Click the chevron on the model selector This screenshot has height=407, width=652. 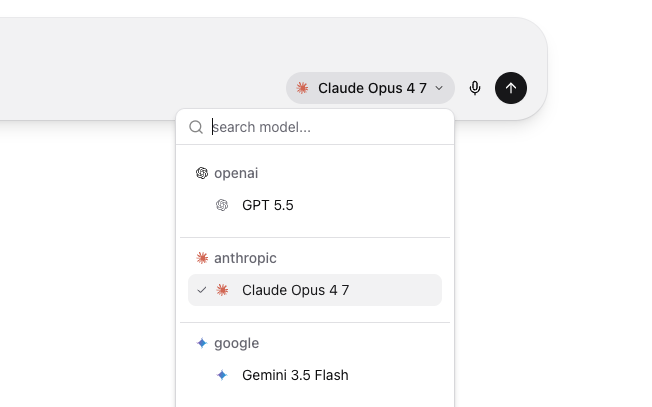[x=439, y=88]
